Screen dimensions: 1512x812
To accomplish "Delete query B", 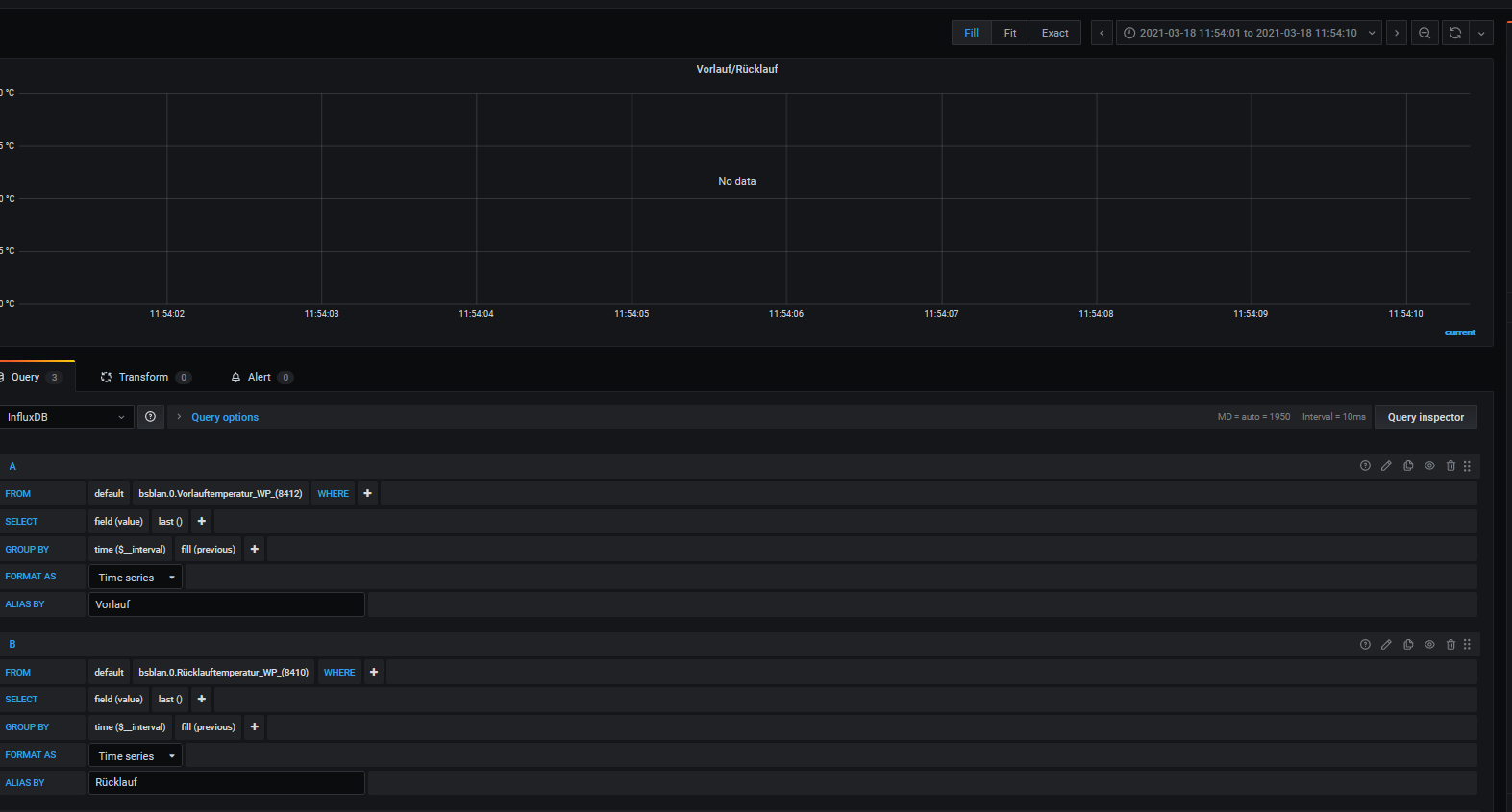I will pyautogui.click(x=1450, y=645).
